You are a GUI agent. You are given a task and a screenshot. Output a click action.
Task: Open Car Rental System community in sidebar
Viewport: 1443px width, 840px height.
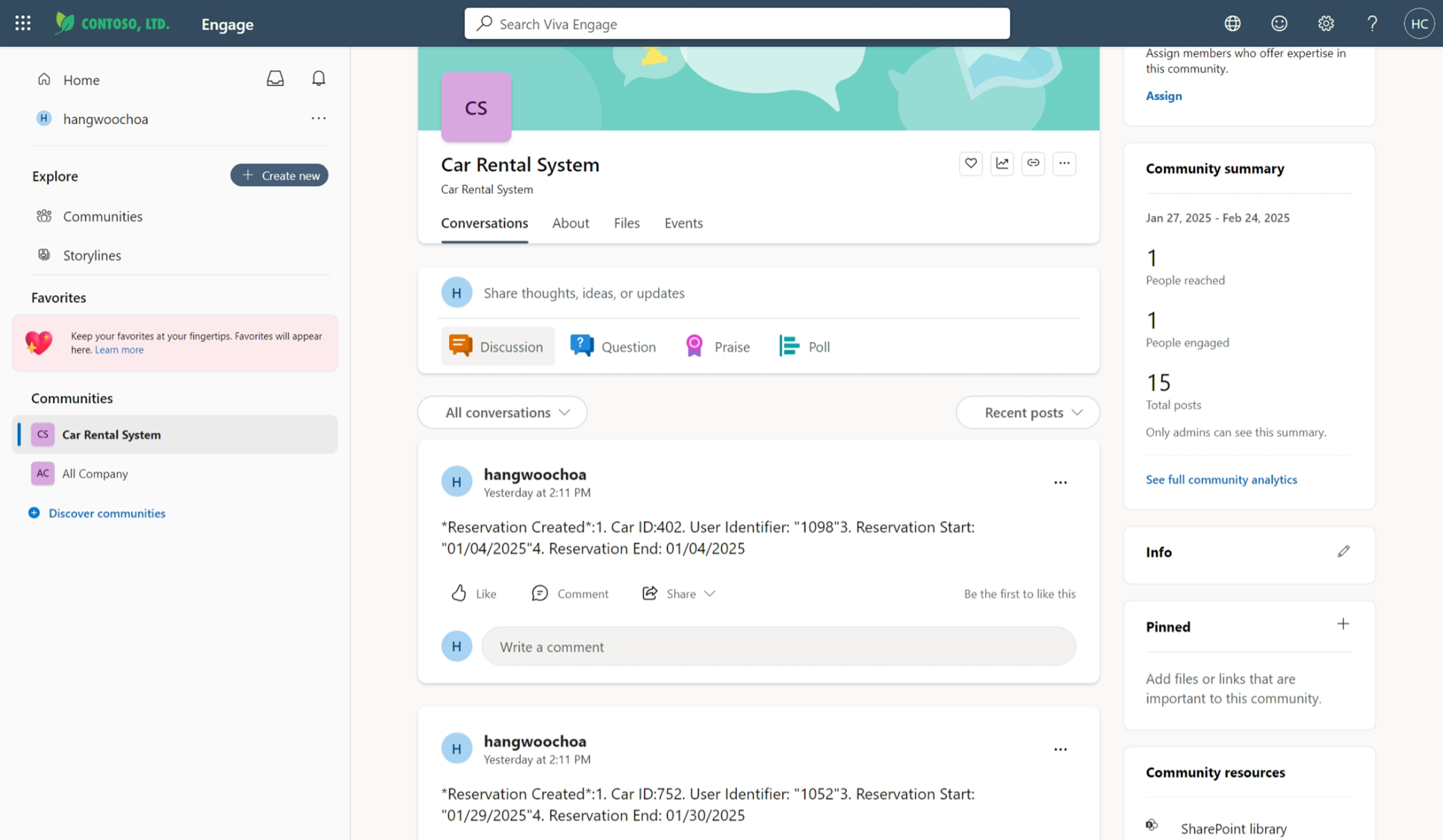coord(175,434)
